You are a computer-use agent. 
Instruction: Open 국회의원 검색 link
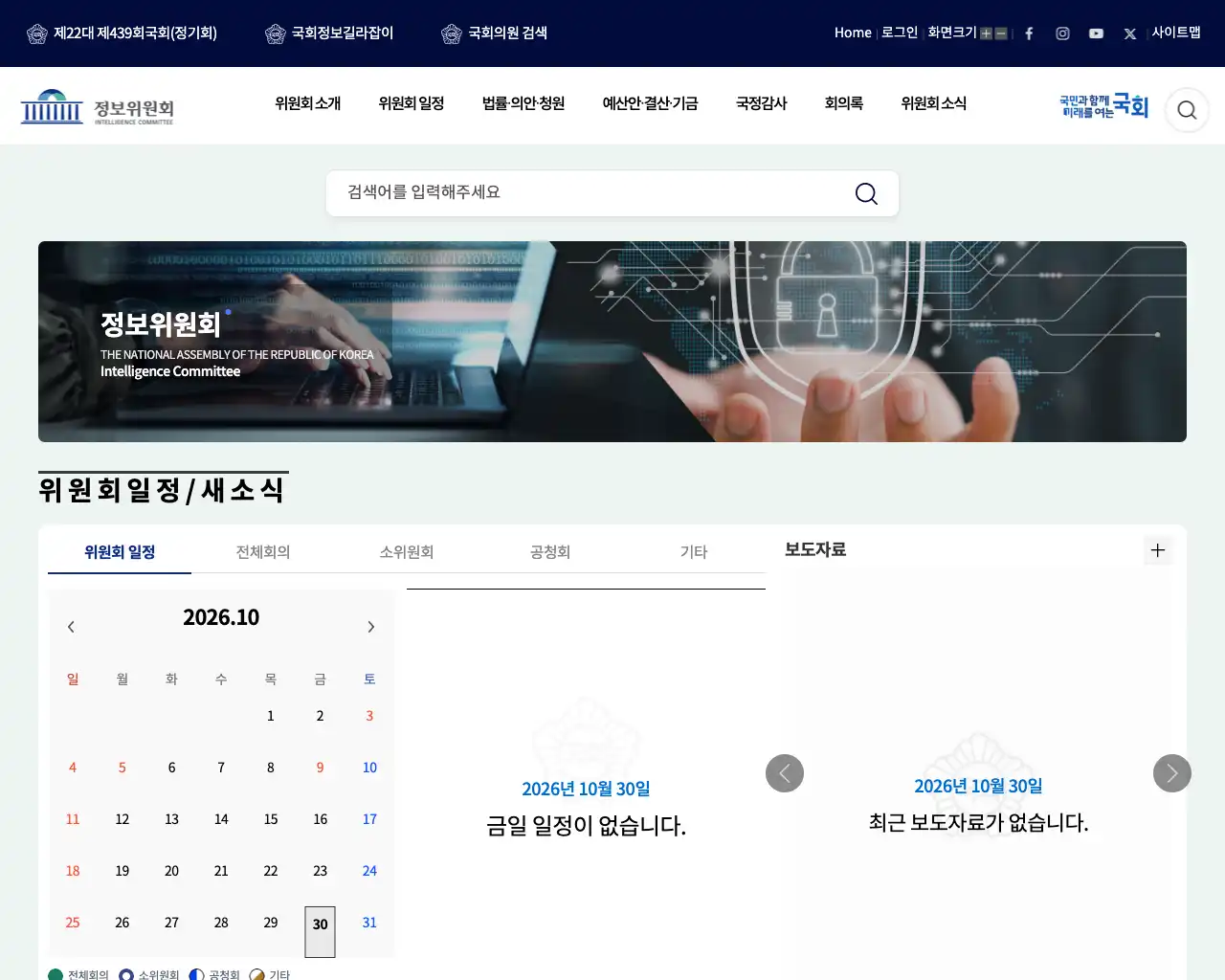(494, 33)
